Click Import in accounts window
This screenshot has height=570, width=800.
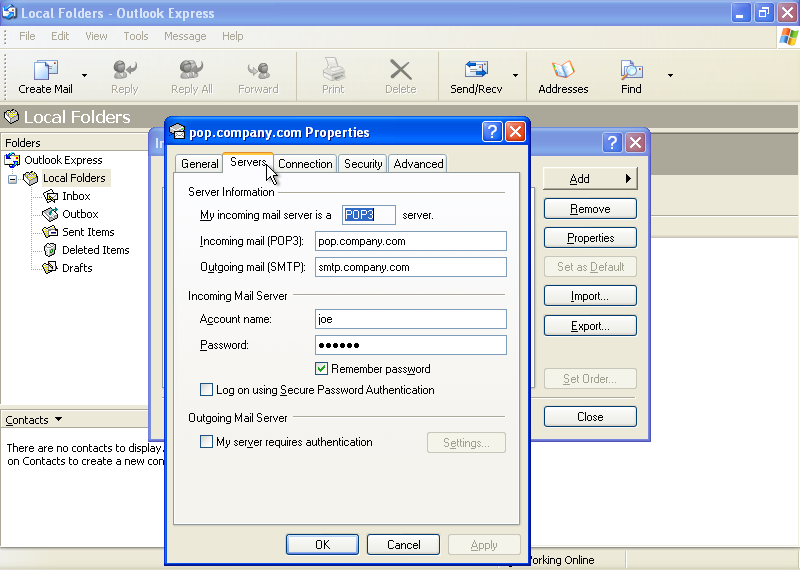[x=590, y=296]
